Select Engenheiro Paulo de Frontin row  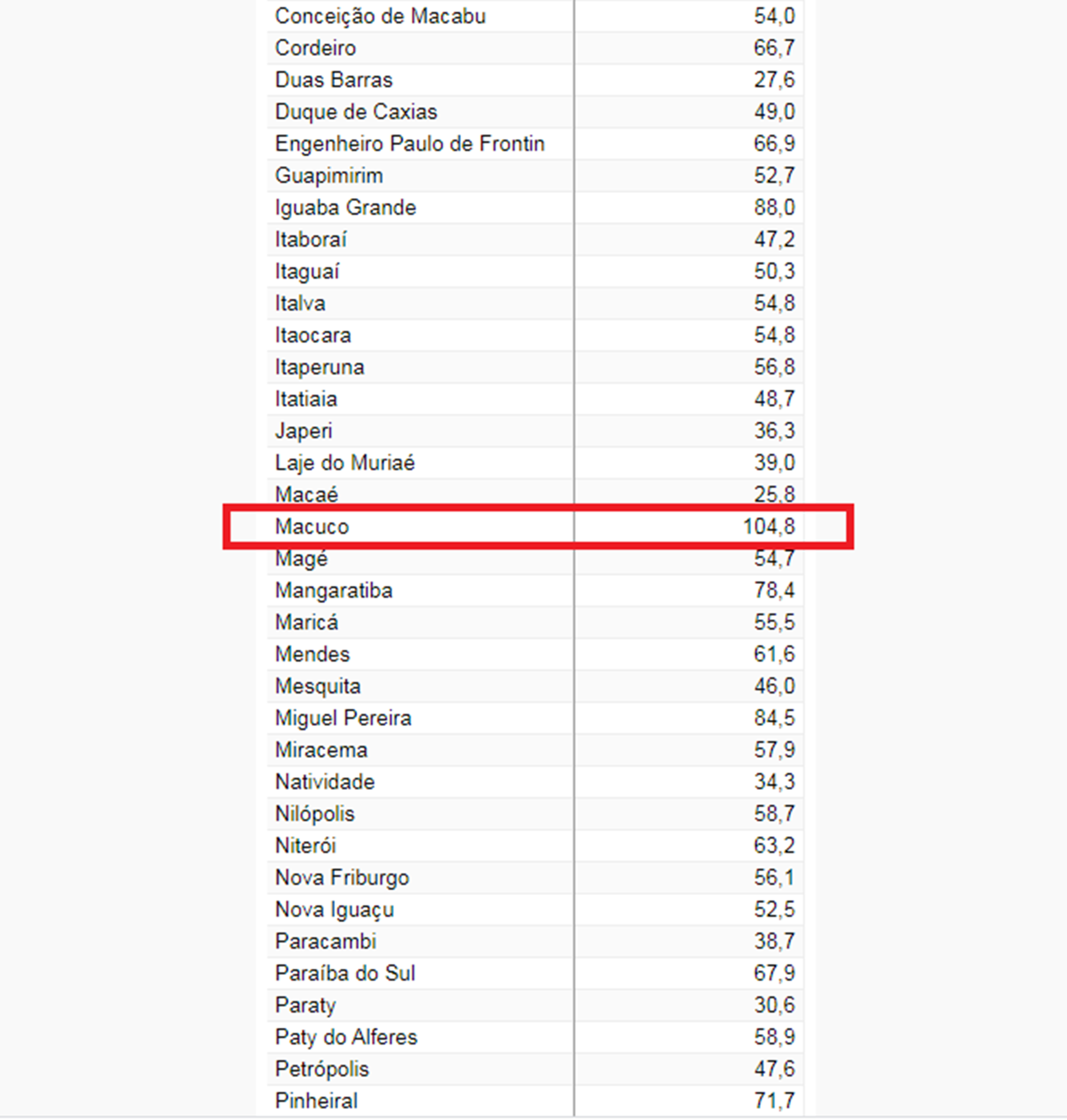point(410,144)
